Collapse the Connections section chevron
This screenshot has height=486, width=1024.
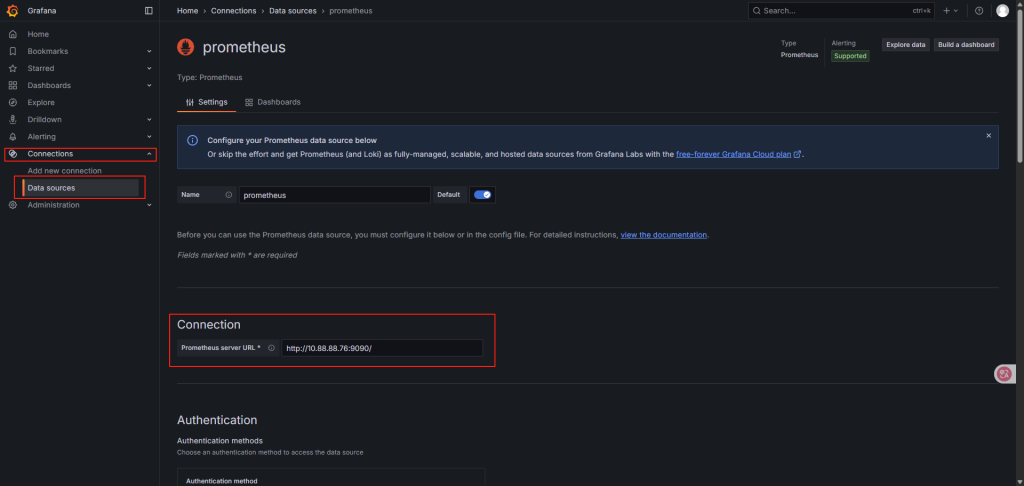[149, 154]
